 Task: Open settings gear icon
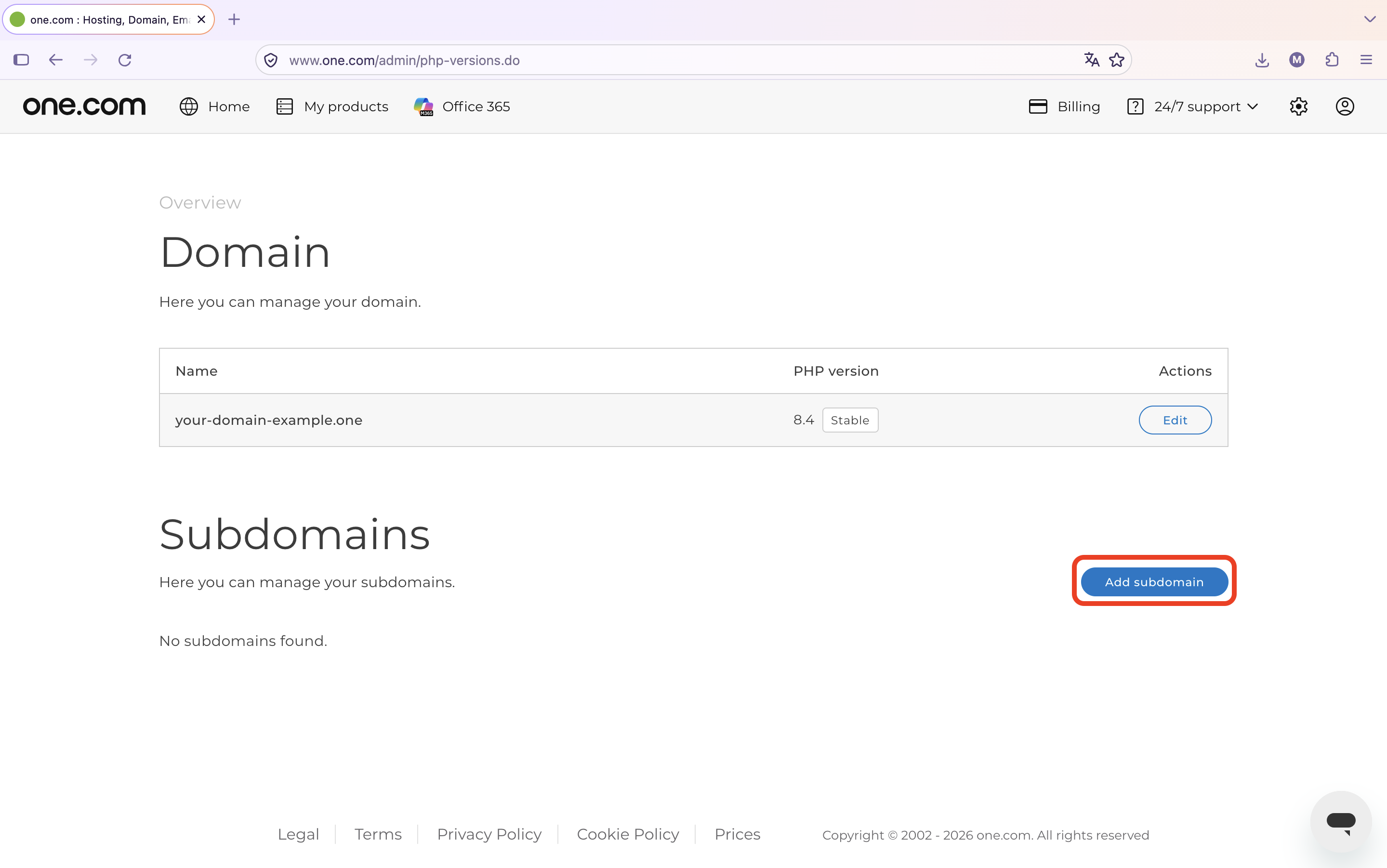click(x=1298, y=106)
